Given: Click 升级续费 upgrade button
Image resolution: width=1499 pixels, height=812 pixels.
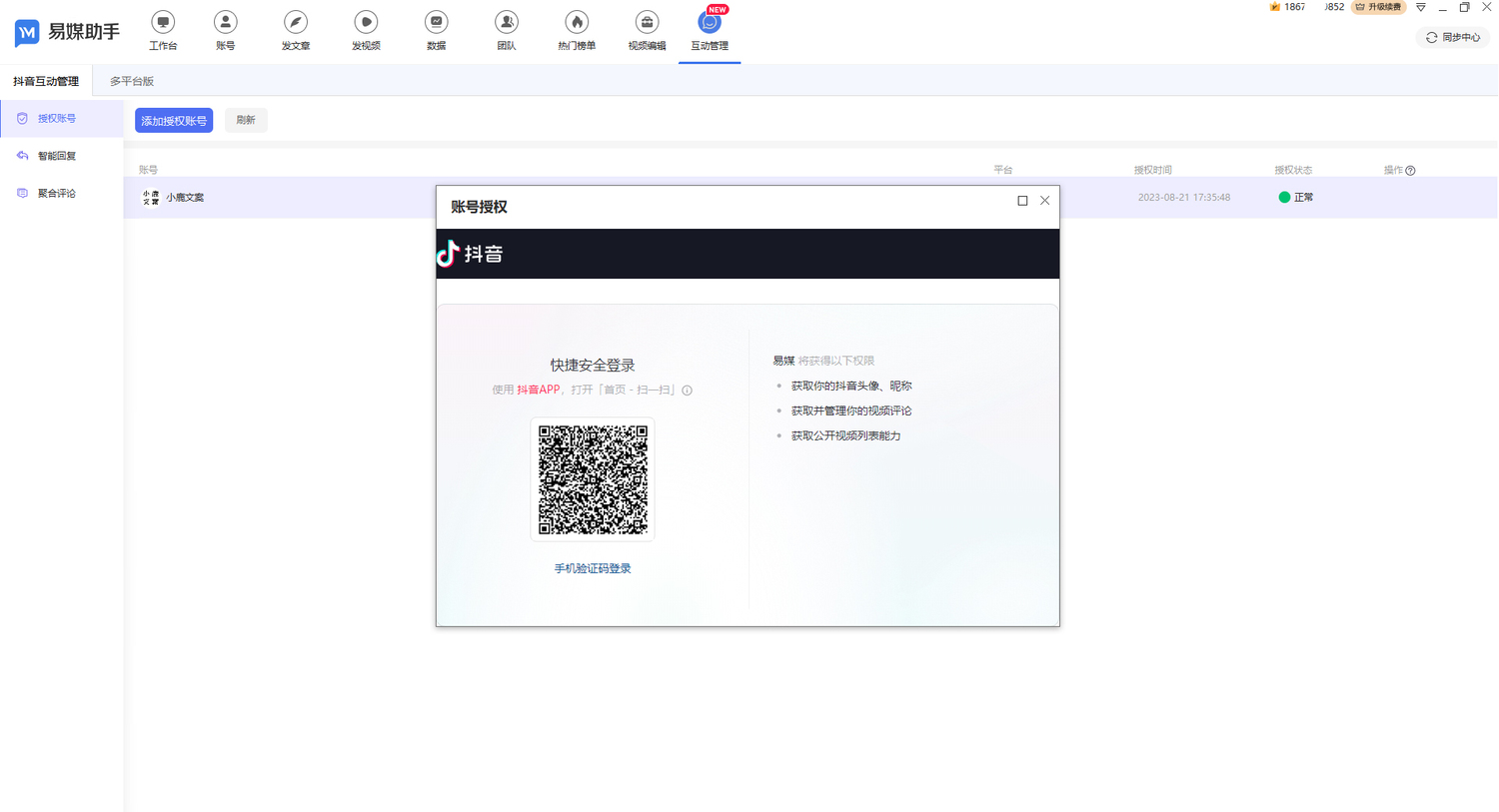Looking at the screenshot, I should (x=1378, y=7).
